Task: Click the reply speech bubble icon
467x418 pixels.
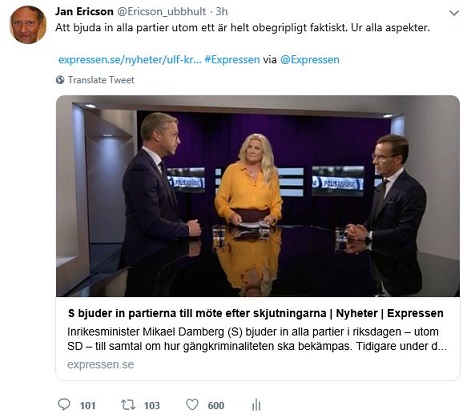Action: point(64,404)
